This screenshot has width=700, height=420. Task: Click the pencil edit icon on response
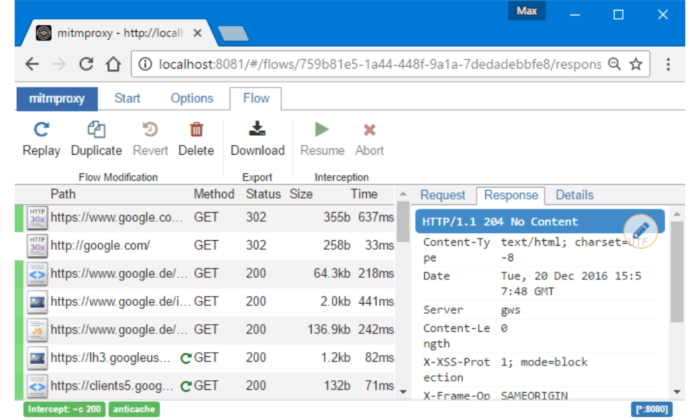point(641,231)
